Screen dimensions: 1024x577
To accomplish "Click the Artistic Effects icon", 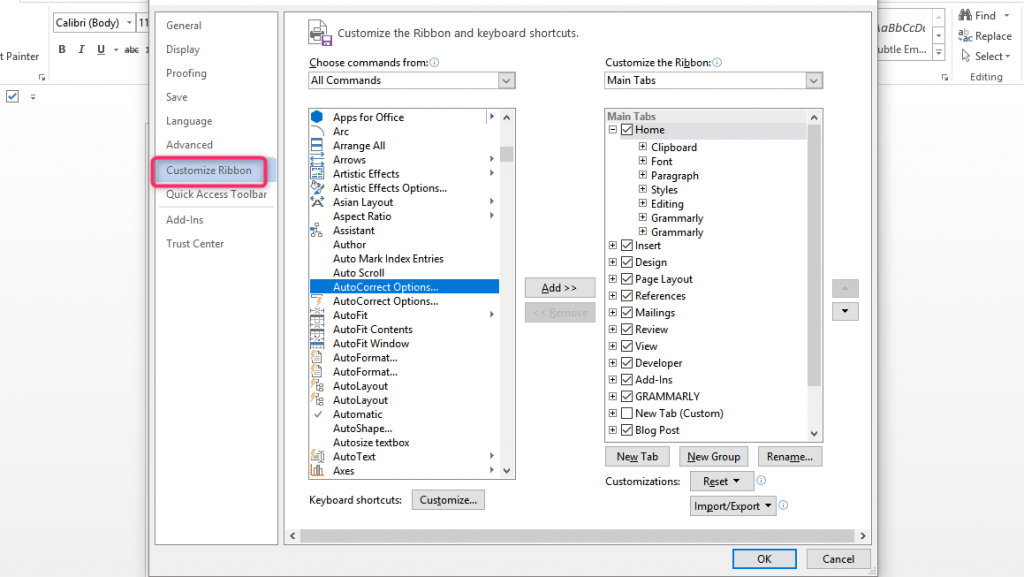I will pos(317,174).
